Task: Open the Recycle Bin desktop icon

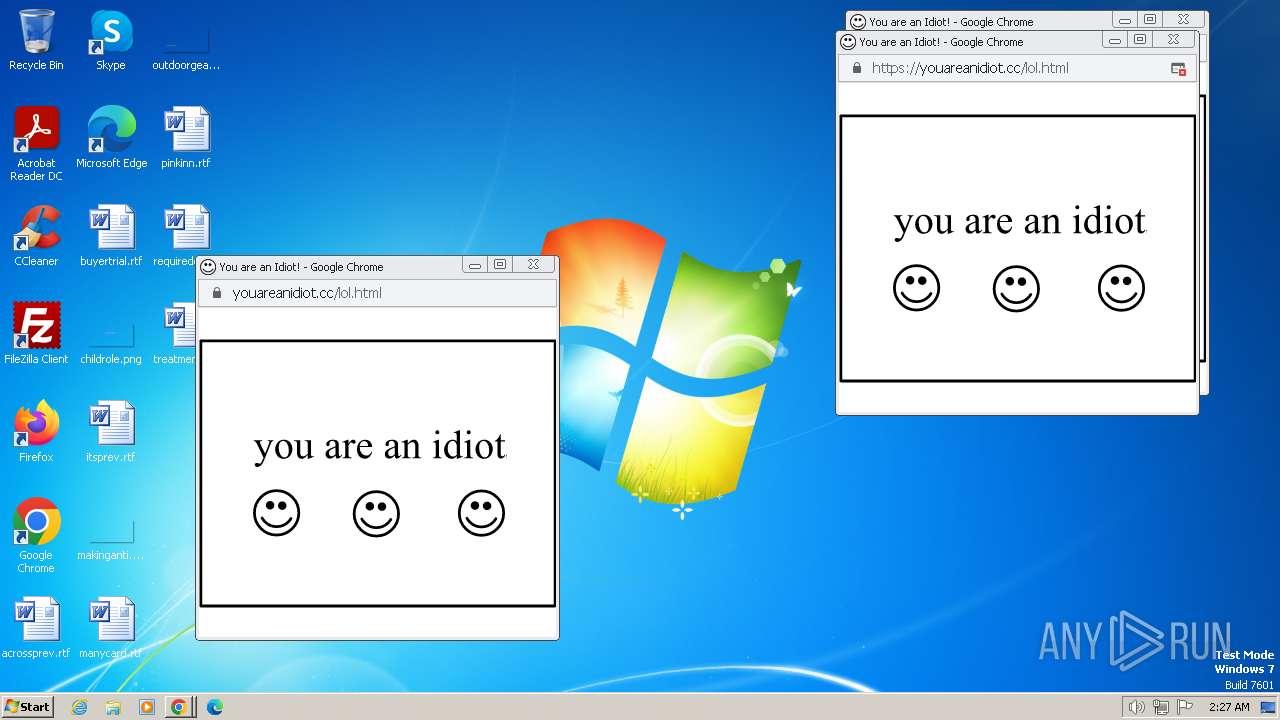Action: click(x=36, y=40)
